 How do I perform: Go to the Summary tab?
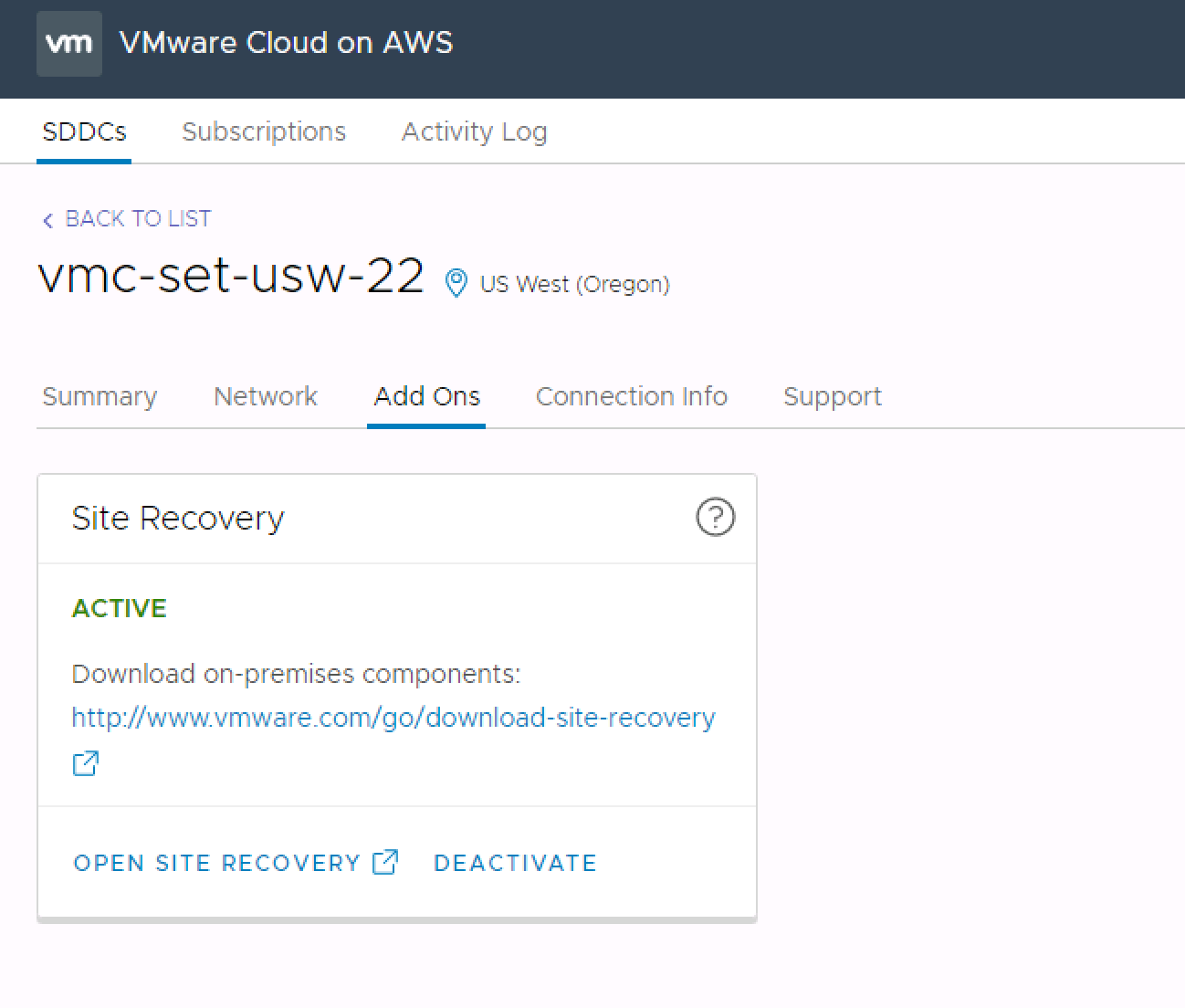coord(100,396)
